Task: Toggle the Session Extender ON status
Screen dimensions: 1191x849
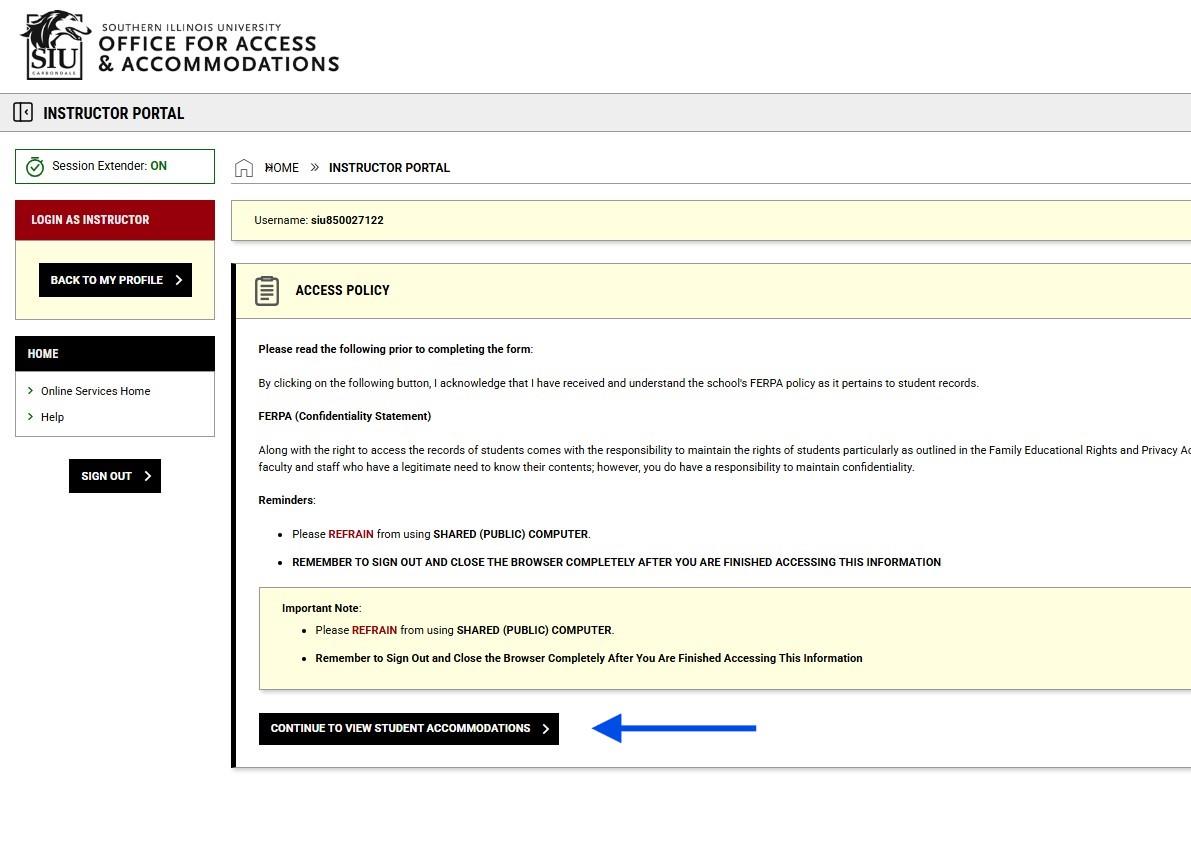Action: point(158,166)
